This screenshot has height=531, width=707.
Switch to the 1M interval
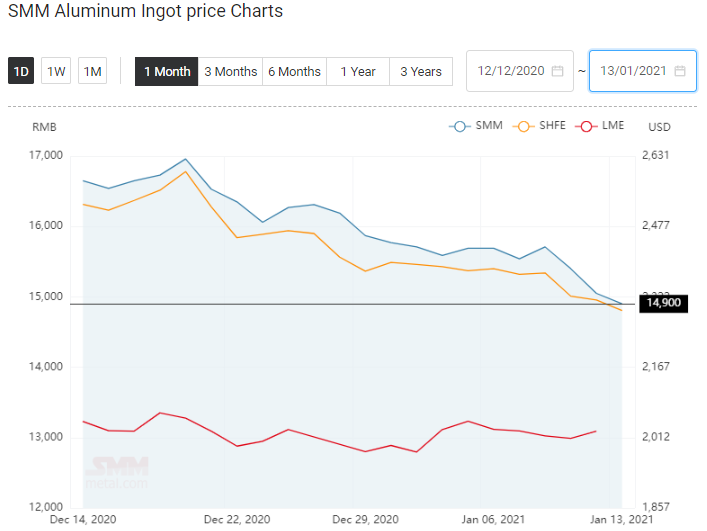coord(92,71)
